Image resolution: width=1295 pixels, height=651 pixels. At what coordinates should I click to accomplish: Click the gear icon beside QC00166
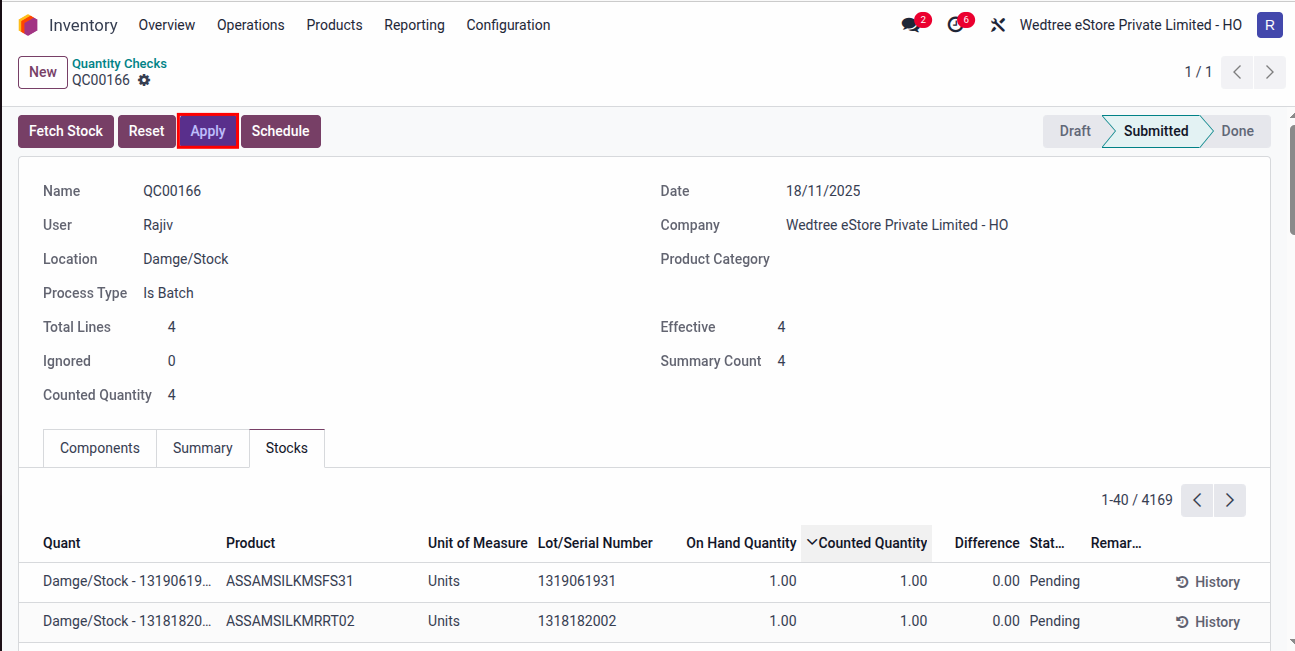[x=144, y=80]
